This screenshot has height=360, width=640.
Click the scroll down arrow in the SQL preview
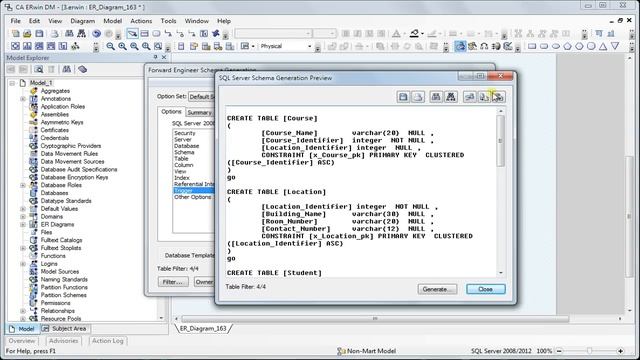click(501, 273)
